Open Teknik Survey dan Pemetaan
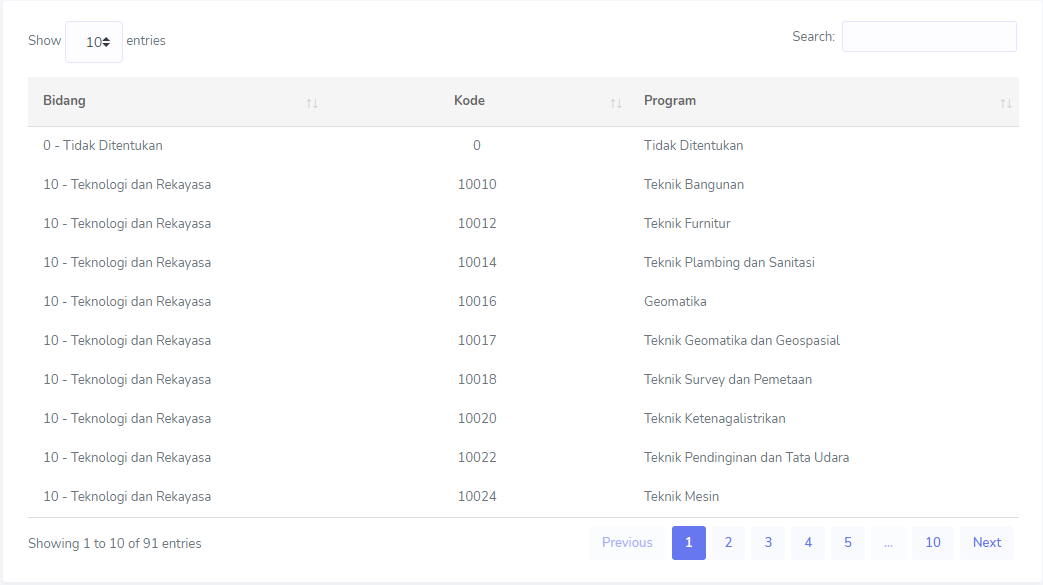 tap(728, 379)
